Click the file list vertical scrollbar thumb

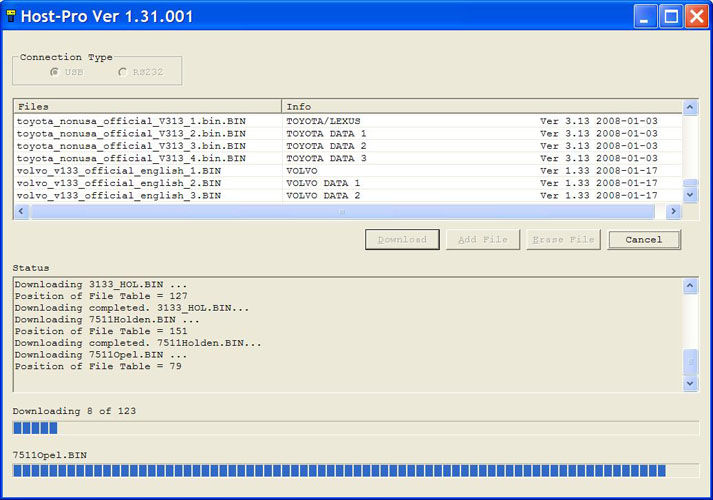click(x=690, y=182)
